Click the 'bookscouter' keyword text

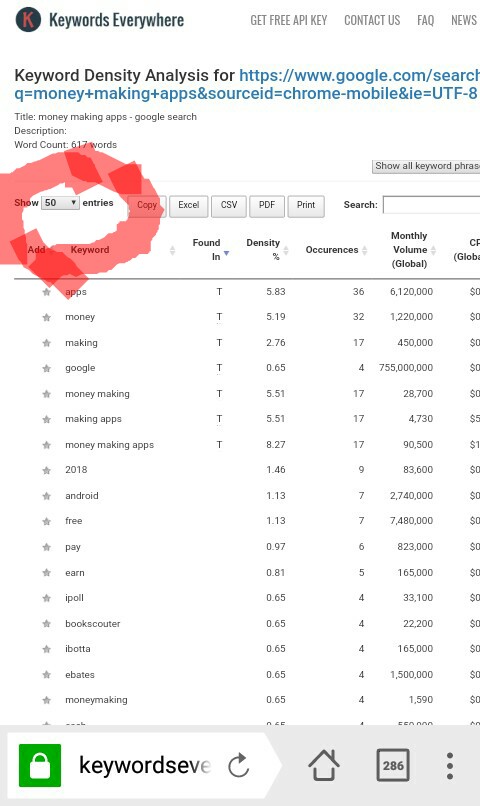pos(93,624)
